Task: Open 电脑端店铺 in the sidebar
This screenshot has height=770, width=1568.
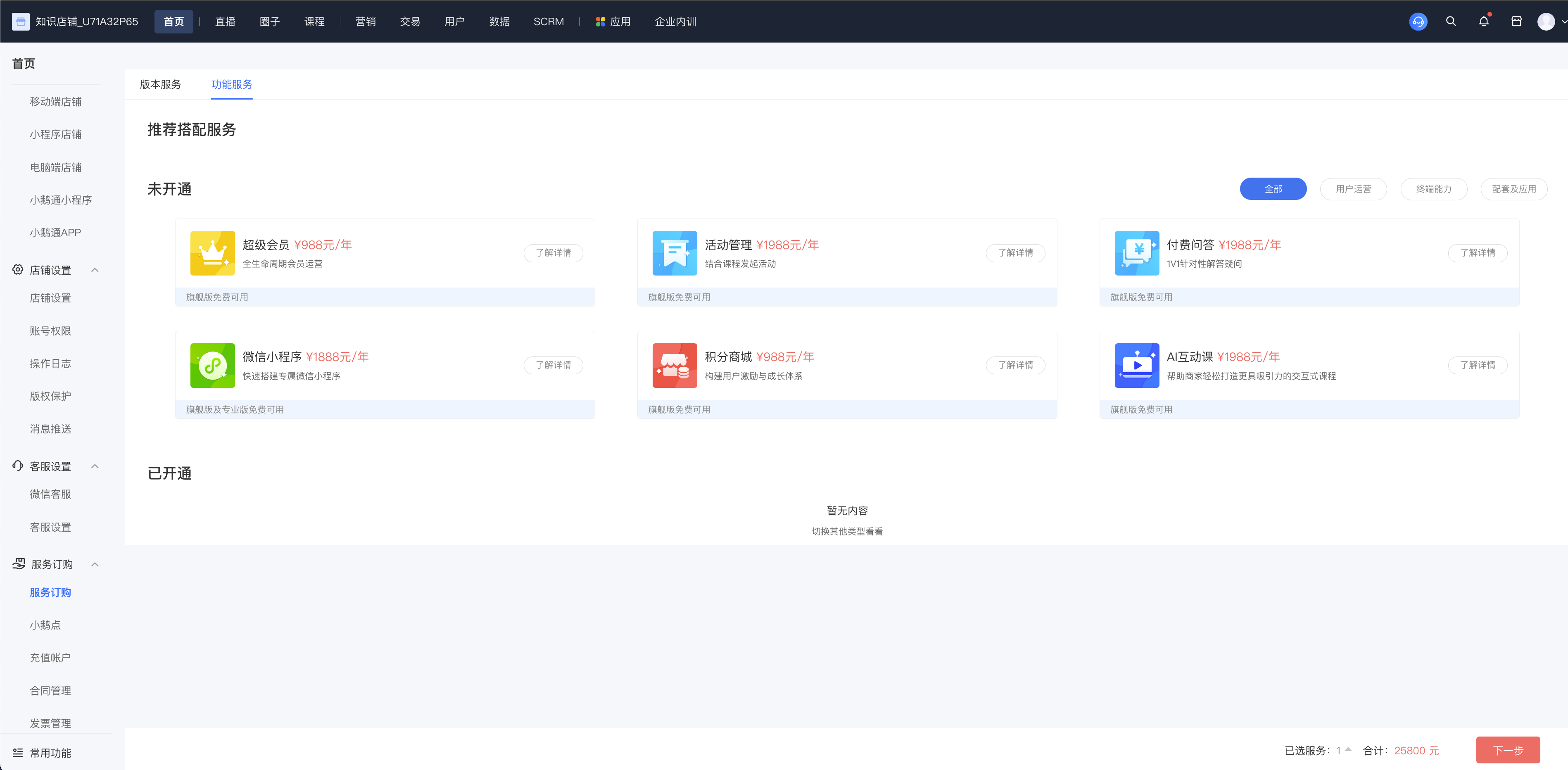Action: 55,167
